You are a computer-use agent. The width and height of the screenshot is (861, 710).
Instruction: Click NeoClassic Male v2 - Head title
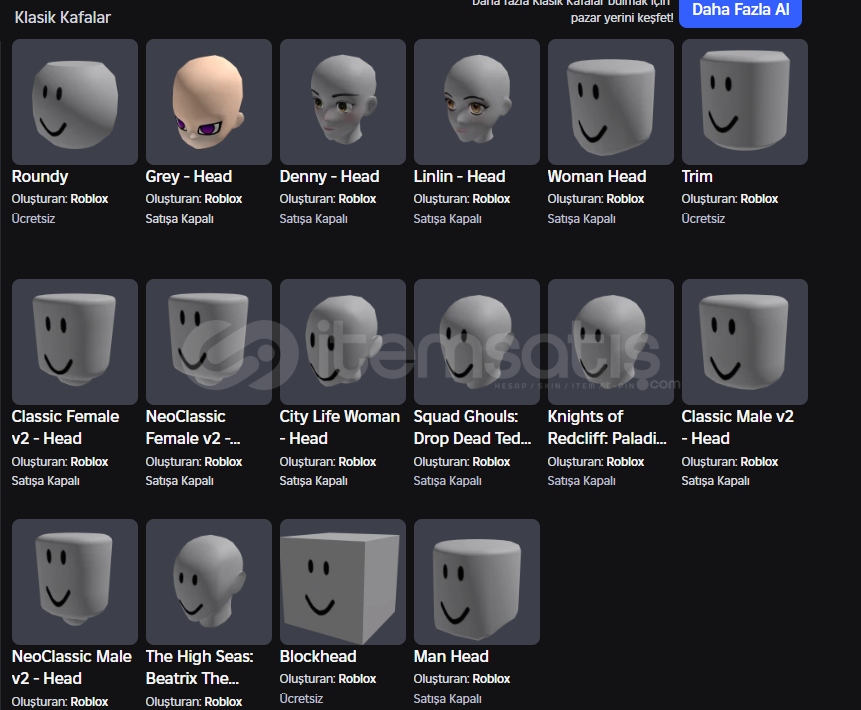click(x=72, y=667)
